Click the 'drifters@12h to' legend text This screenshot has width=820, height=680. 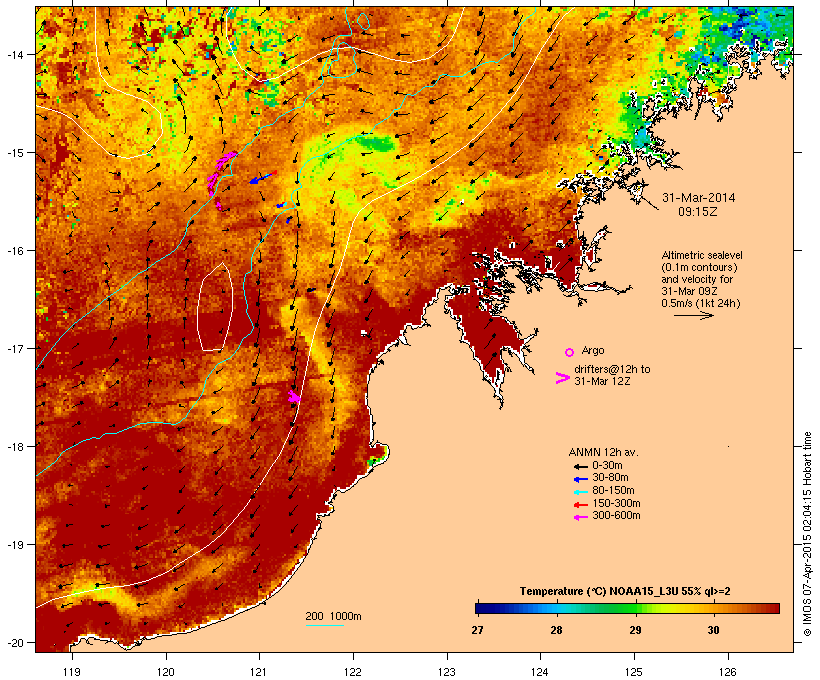click(612, 369)
